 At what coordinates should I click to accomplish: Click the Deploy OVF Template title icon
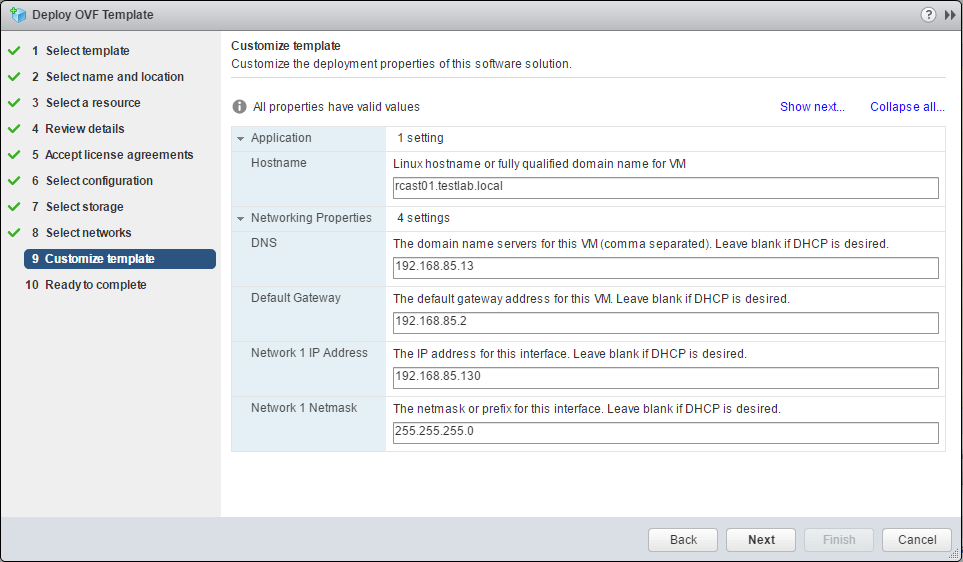tap(17, 15)
